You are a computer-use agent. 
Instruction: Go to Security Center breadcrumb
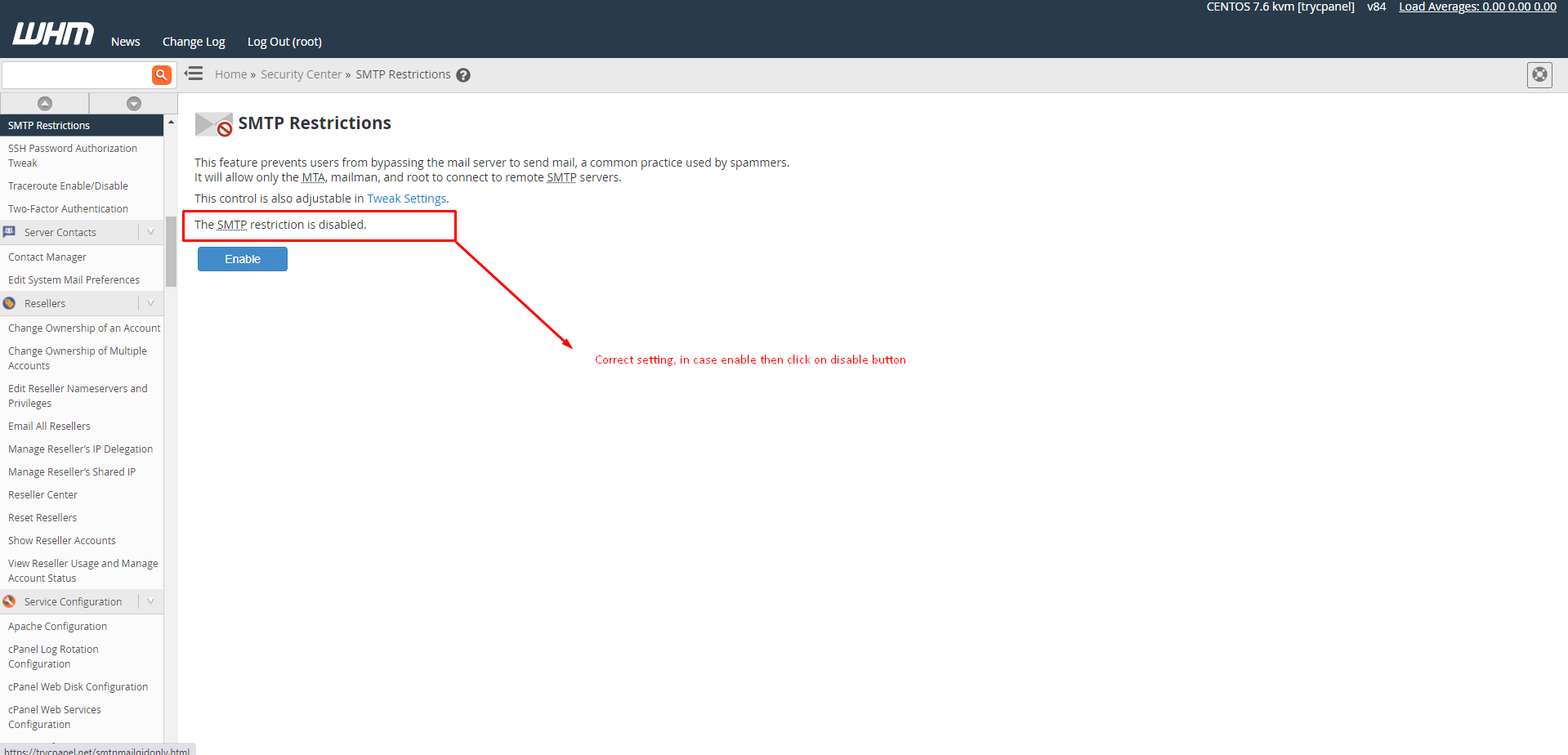click(x=301, y=74)
